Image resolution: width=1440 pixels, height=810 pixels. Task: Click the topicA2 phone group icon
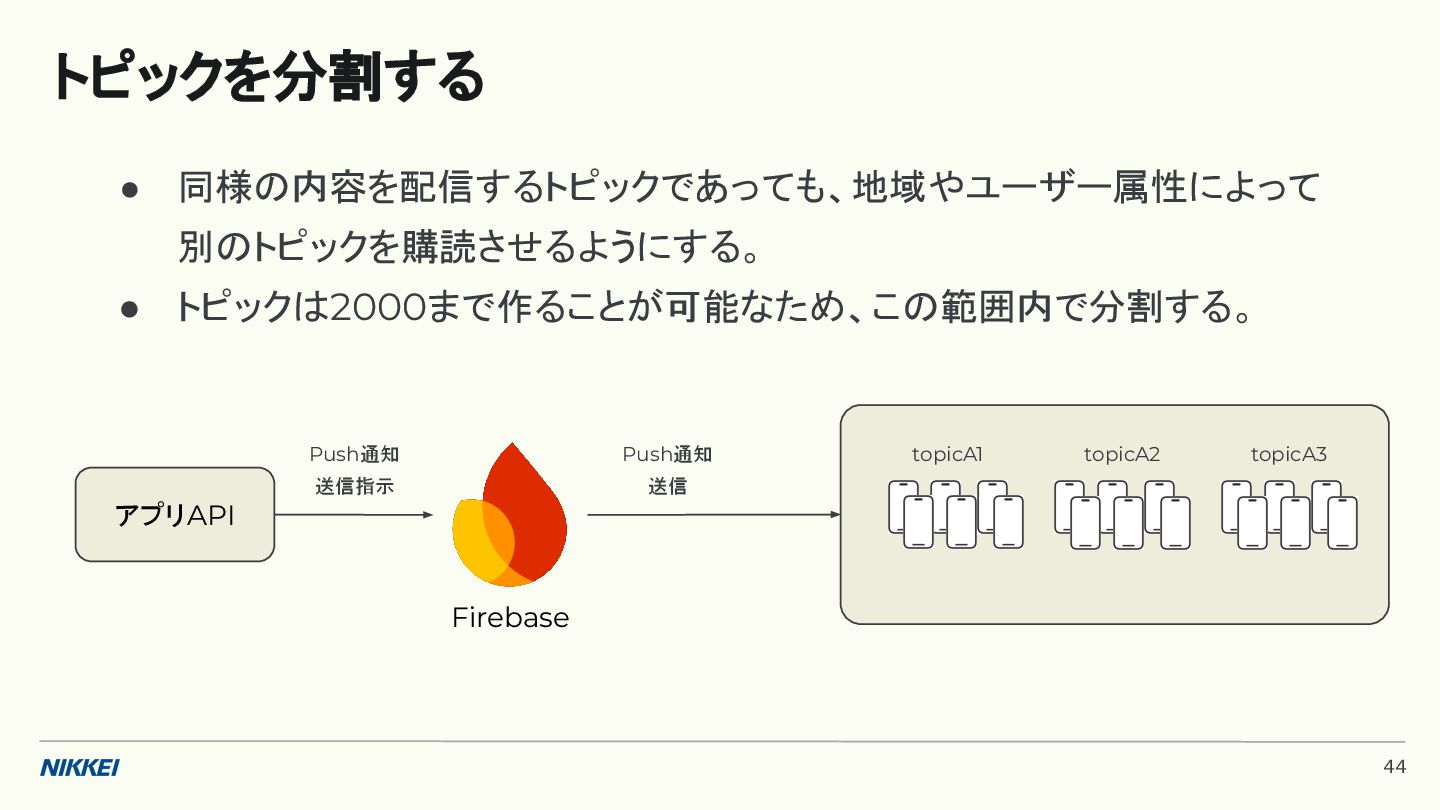1122,514
